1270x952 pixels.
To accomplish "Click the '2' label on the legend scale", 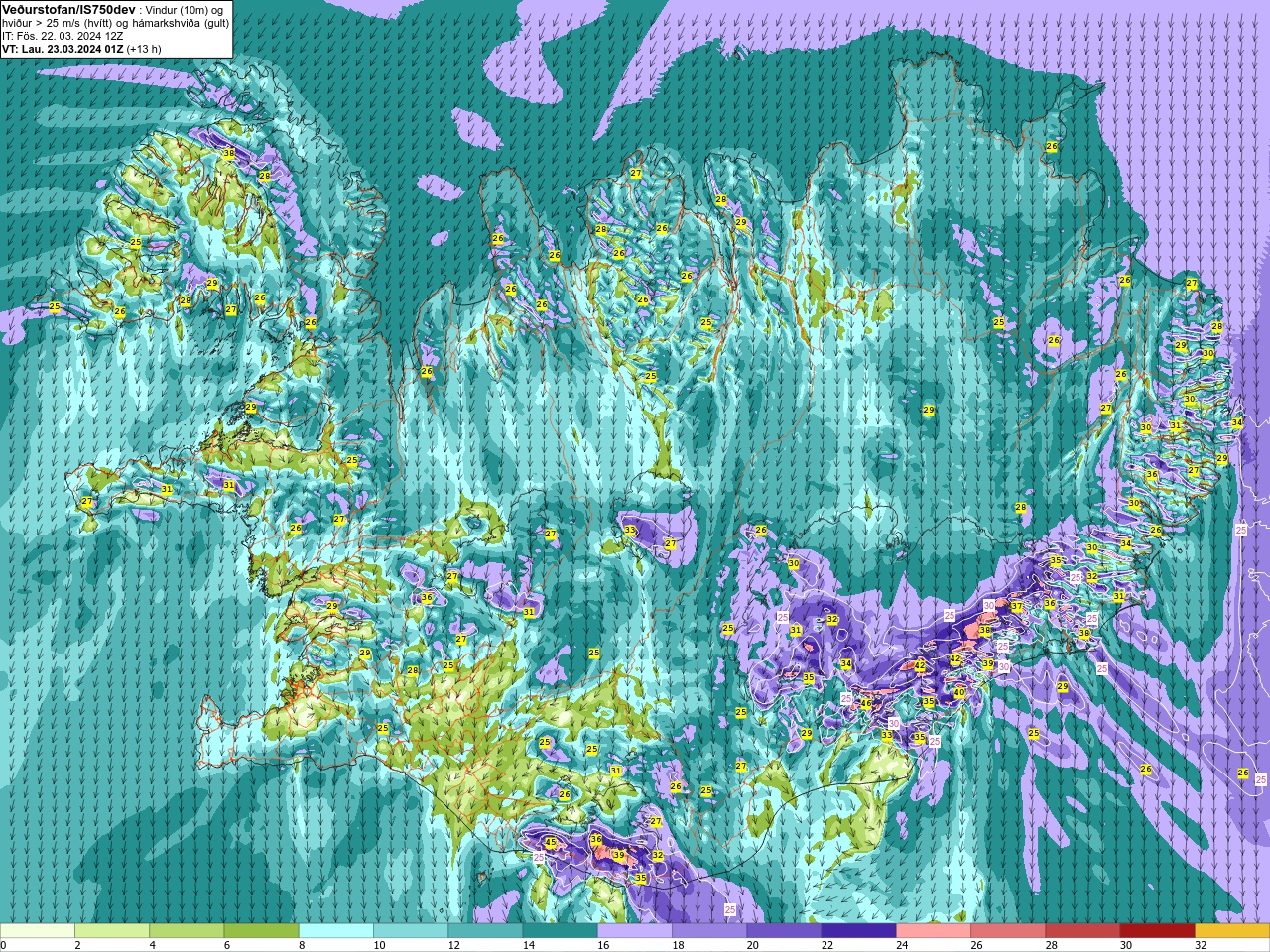I will (x=75, y=945).
